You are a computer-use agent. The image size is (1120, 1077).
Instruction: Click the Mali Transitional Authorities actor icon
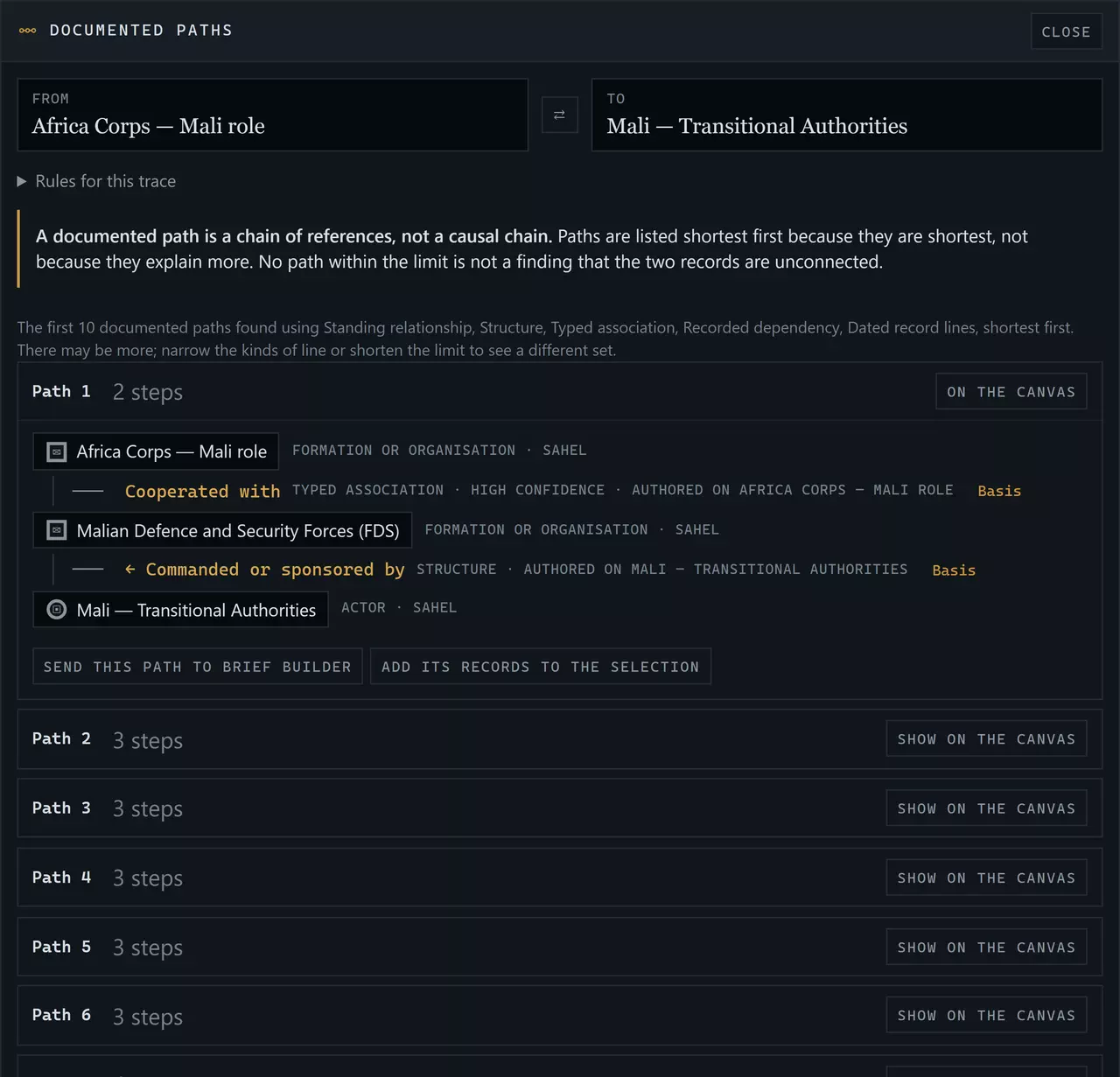(x=56, y=610)
